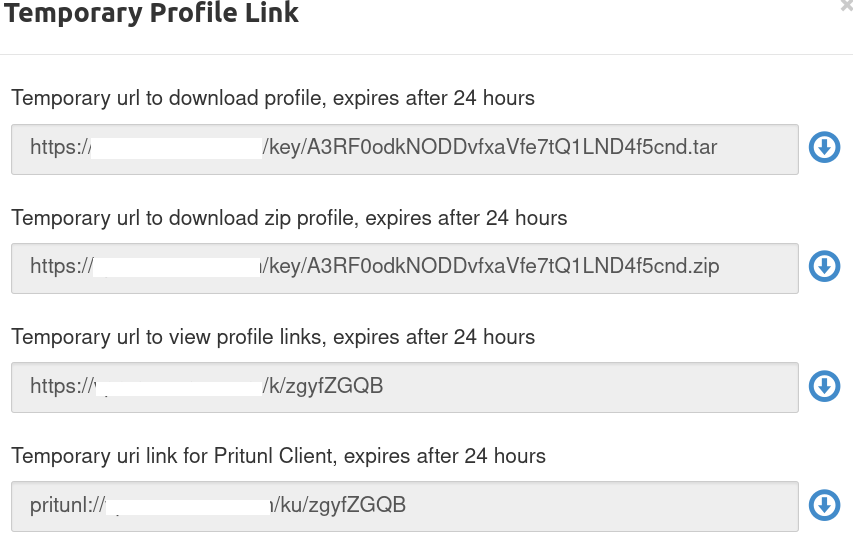Click the "Temporary Profile Link" dialog title
Viewport: 853px width, 560px height.
click(x=152, y=14)
